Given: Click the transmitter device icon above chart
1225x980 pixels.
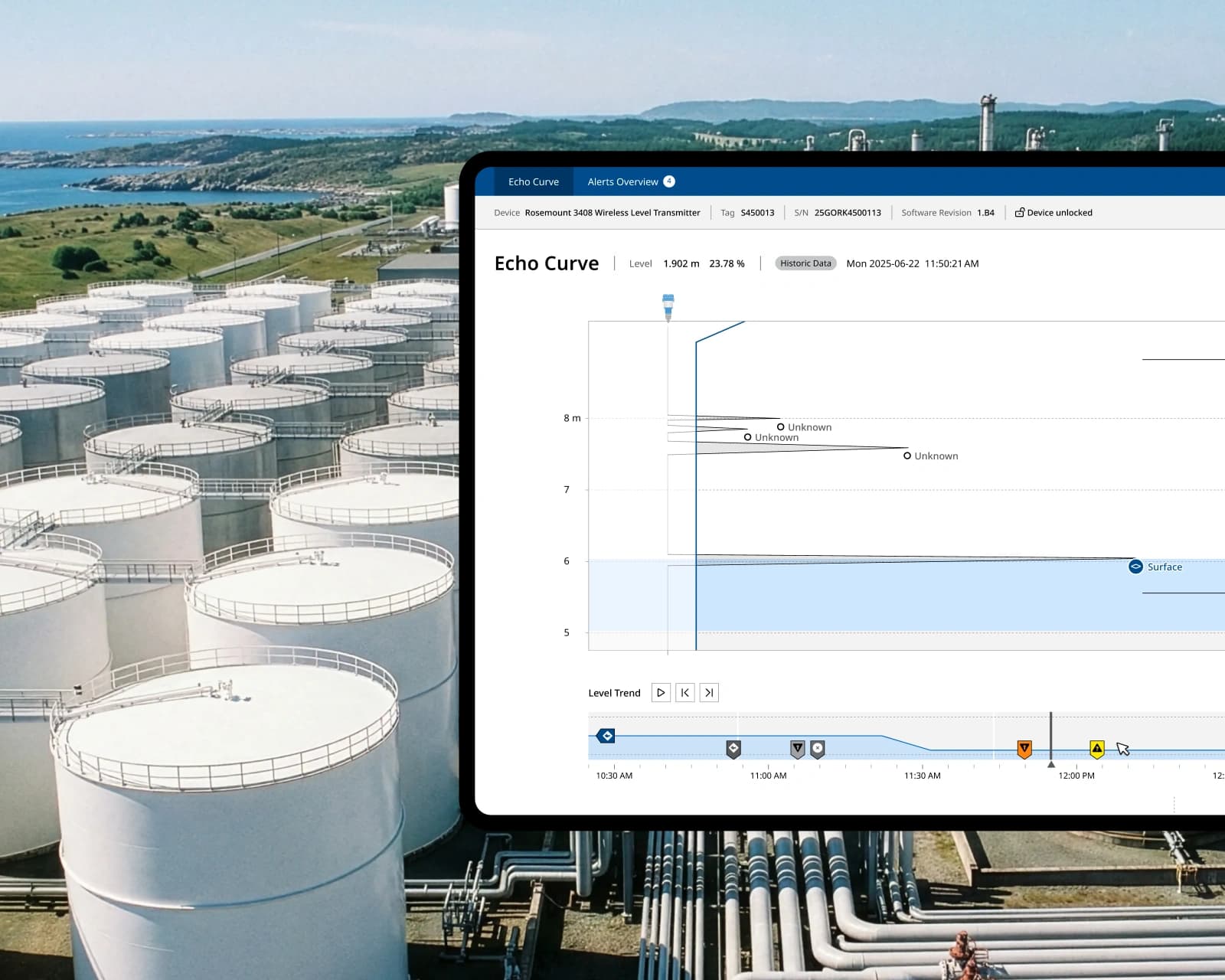Looking at the screenshot, I should pos(668,306).
